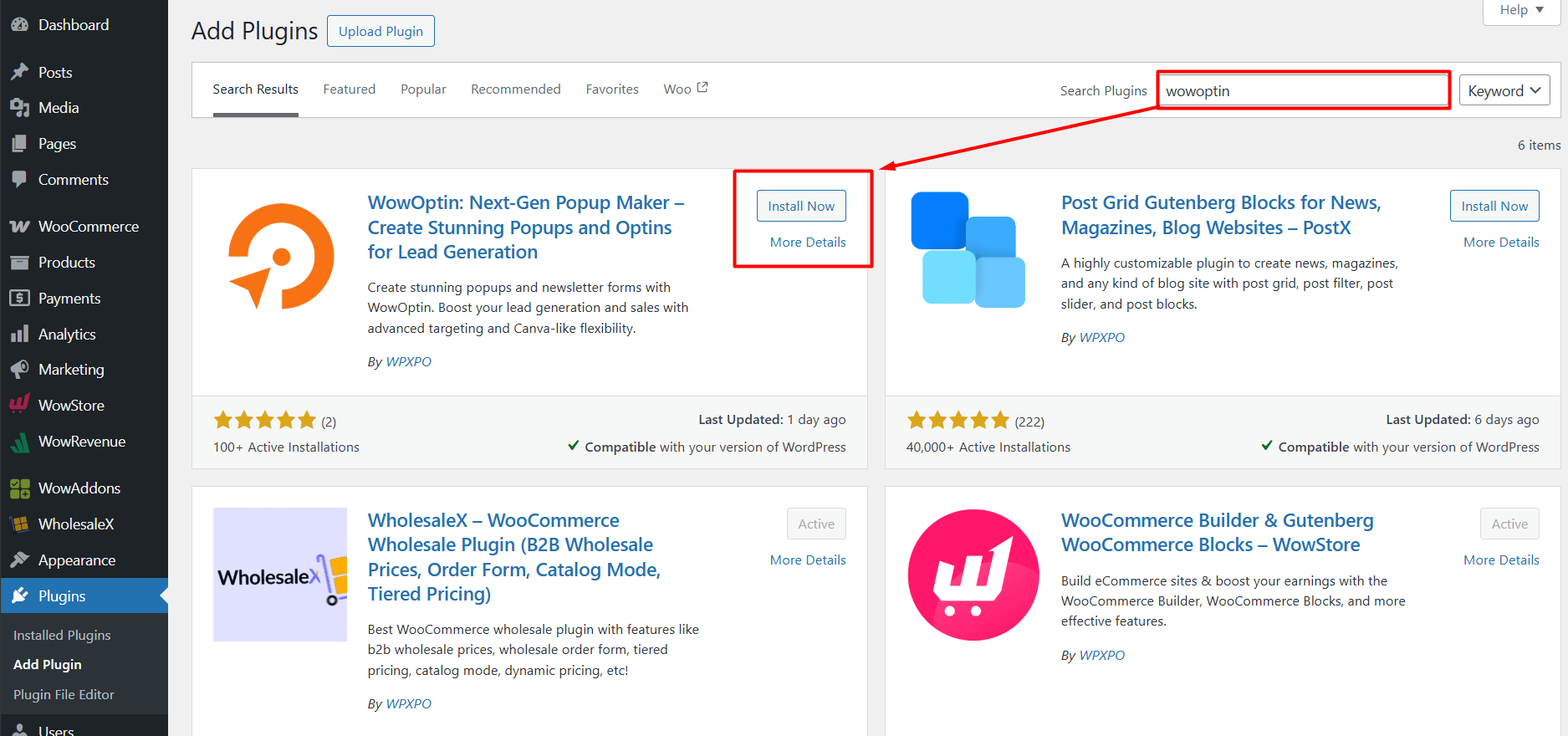The image size is (1568, 736).
Task: Click the WowStore pink cart logo
Action: 973,575
